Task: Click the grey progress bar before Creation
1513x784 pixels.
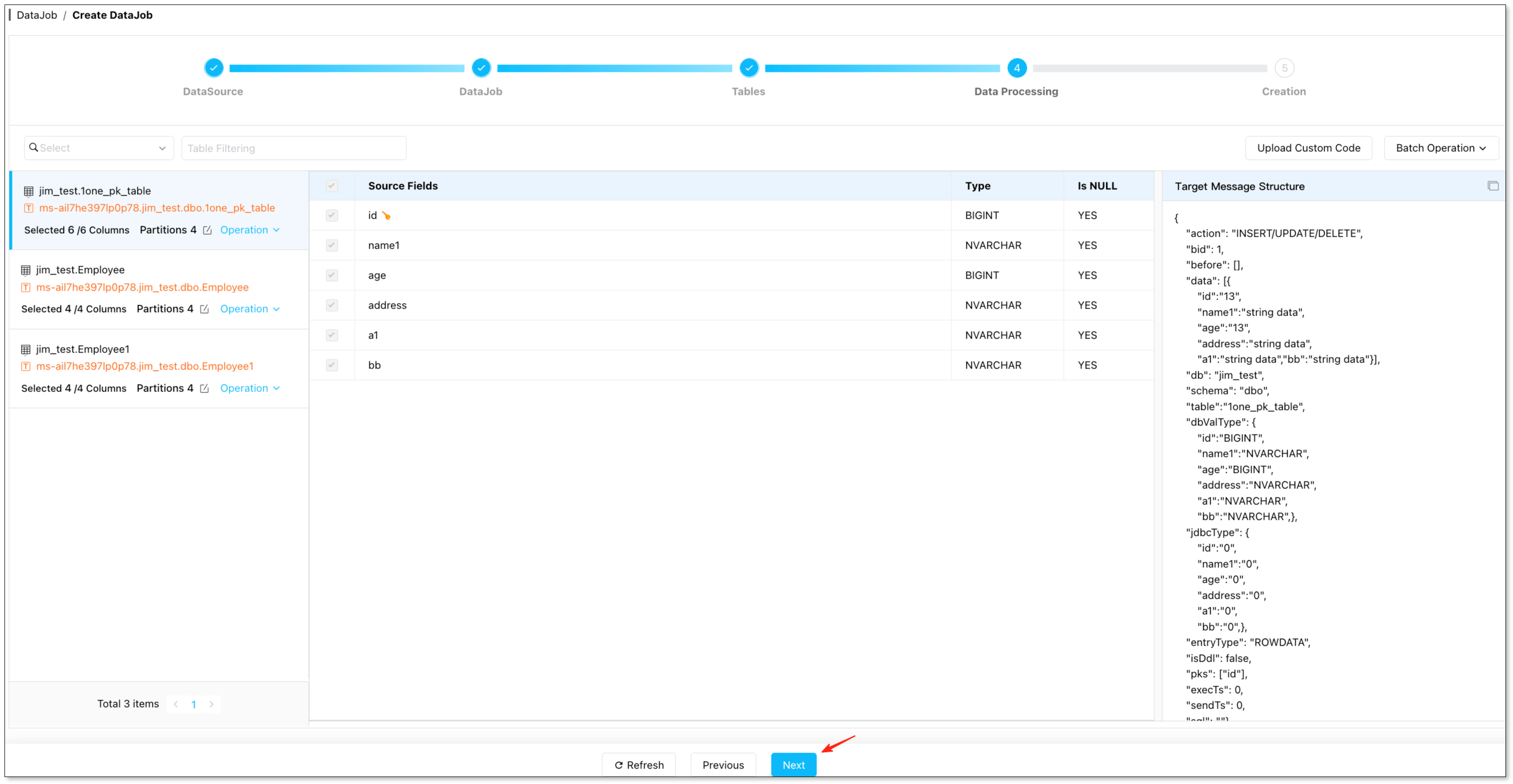Action: (1151, 68)
